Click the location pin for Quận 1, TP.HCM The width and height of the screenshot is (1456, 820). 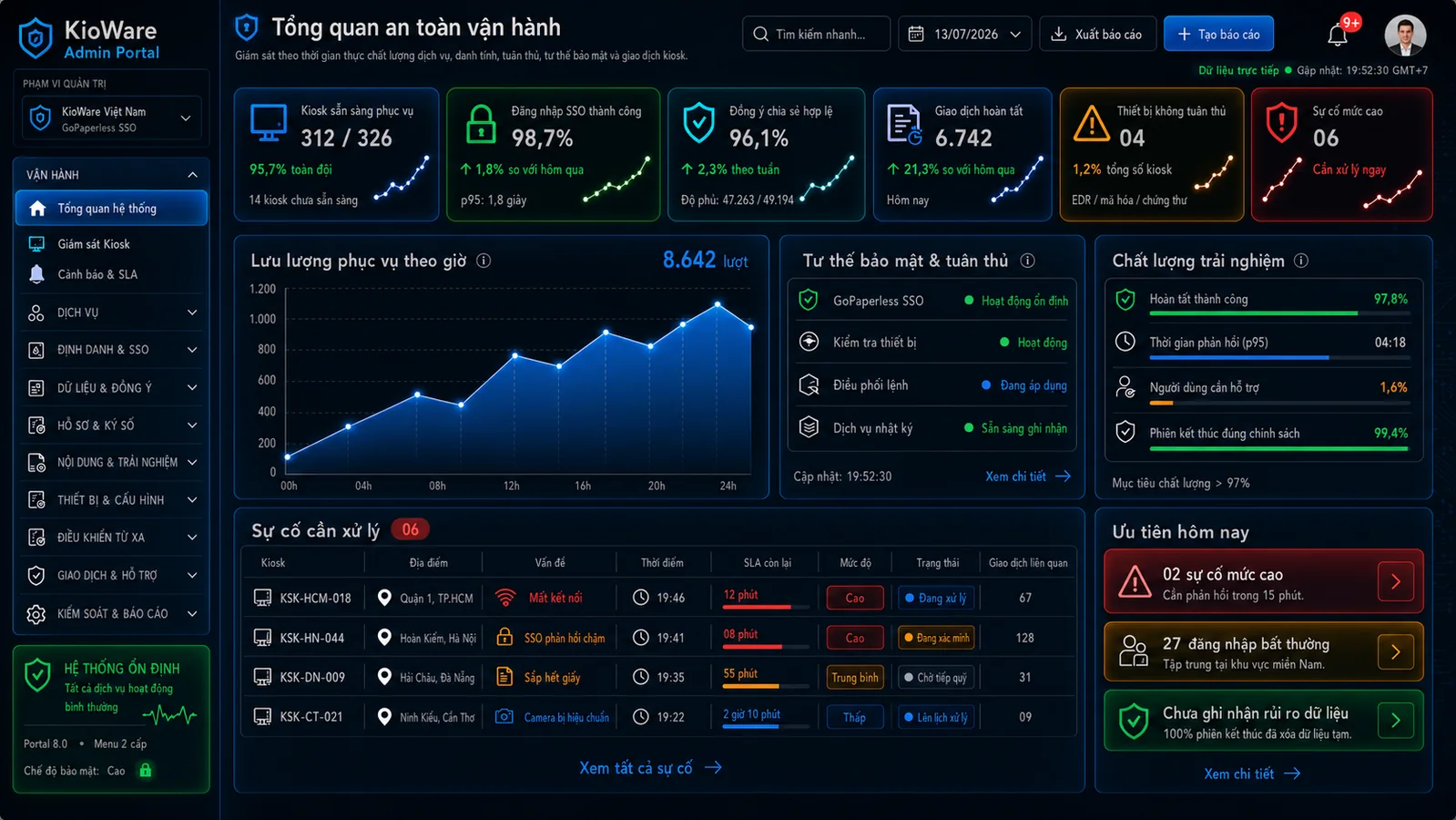[x=384, y=598]
